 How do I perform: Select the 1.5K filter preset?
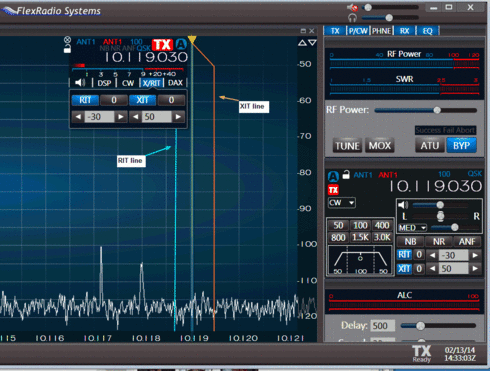360,237
